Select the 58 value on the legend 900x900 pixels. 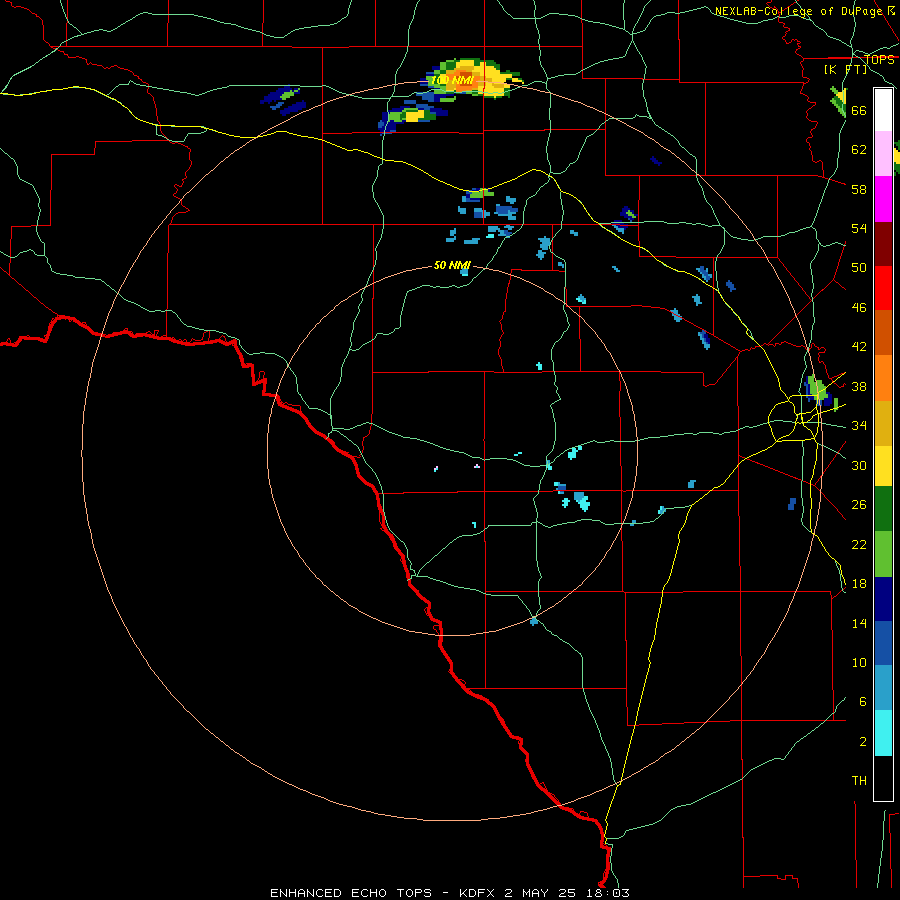[859, 189]
